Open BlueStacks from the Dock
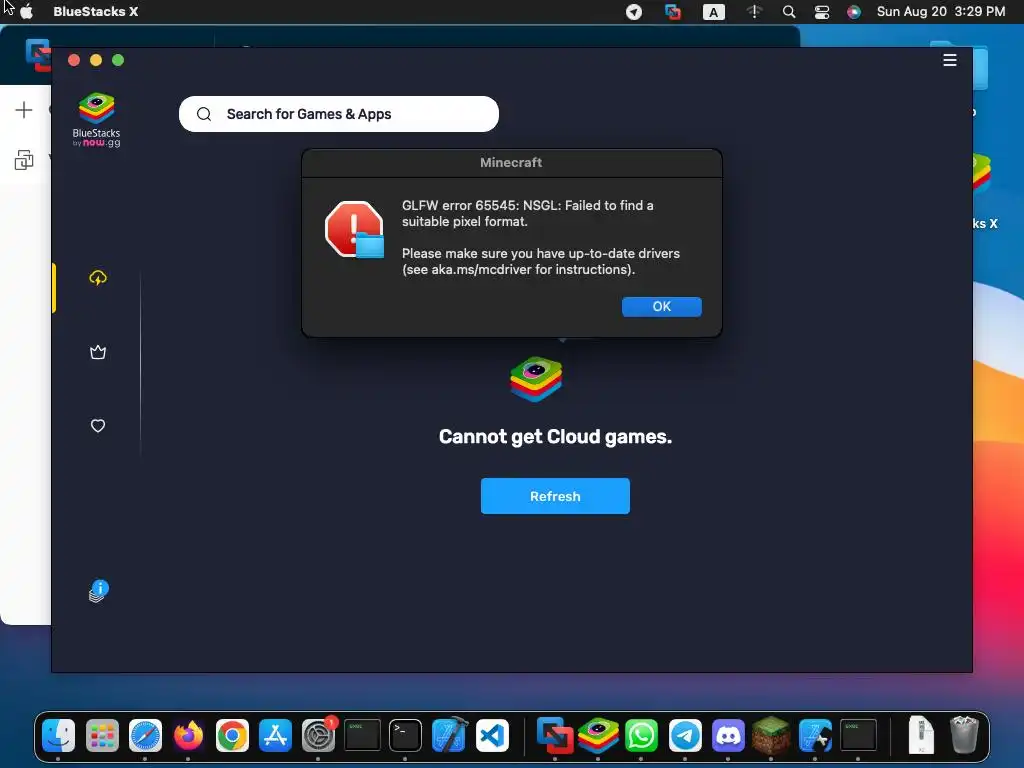The width and height of the screenshot is (1024, 768). [x=598, y=736]
